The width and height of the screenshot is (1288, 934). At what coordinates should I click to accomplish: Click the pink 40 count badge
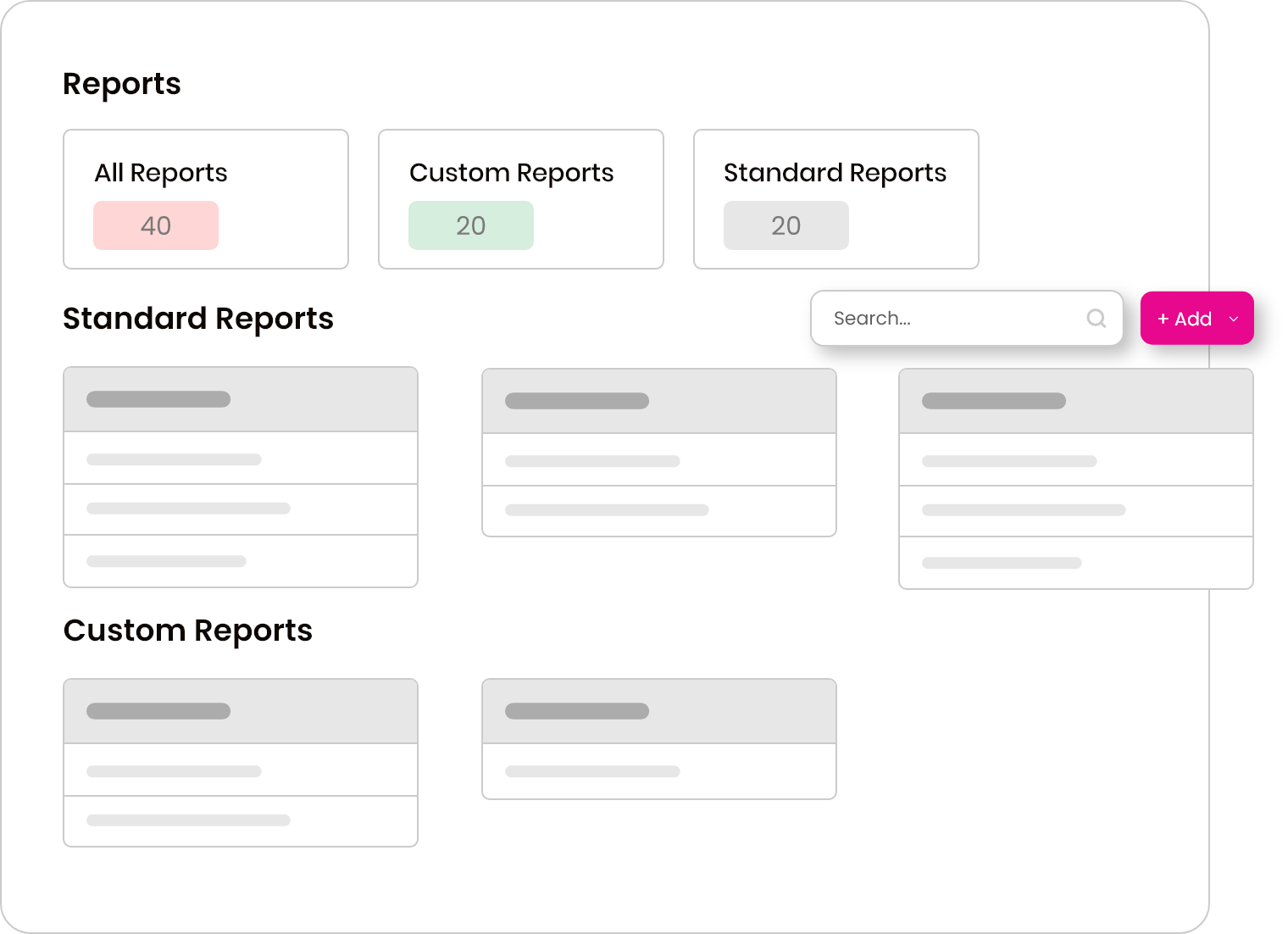(x=156, y=225)
